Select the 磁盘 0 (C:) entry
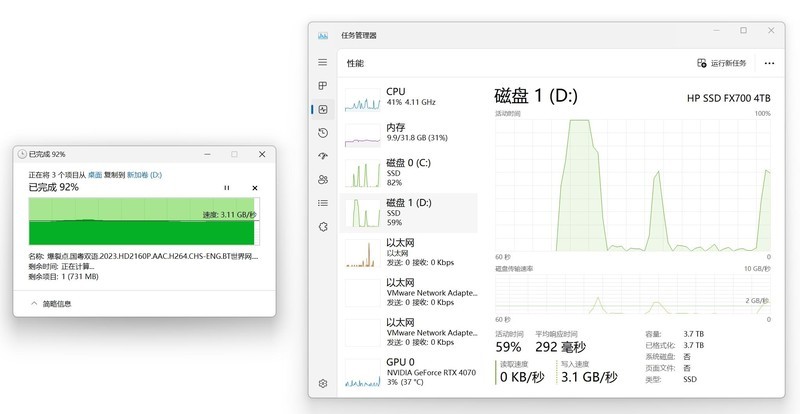This screenshot has width=800, height=414. click(409, 173)
